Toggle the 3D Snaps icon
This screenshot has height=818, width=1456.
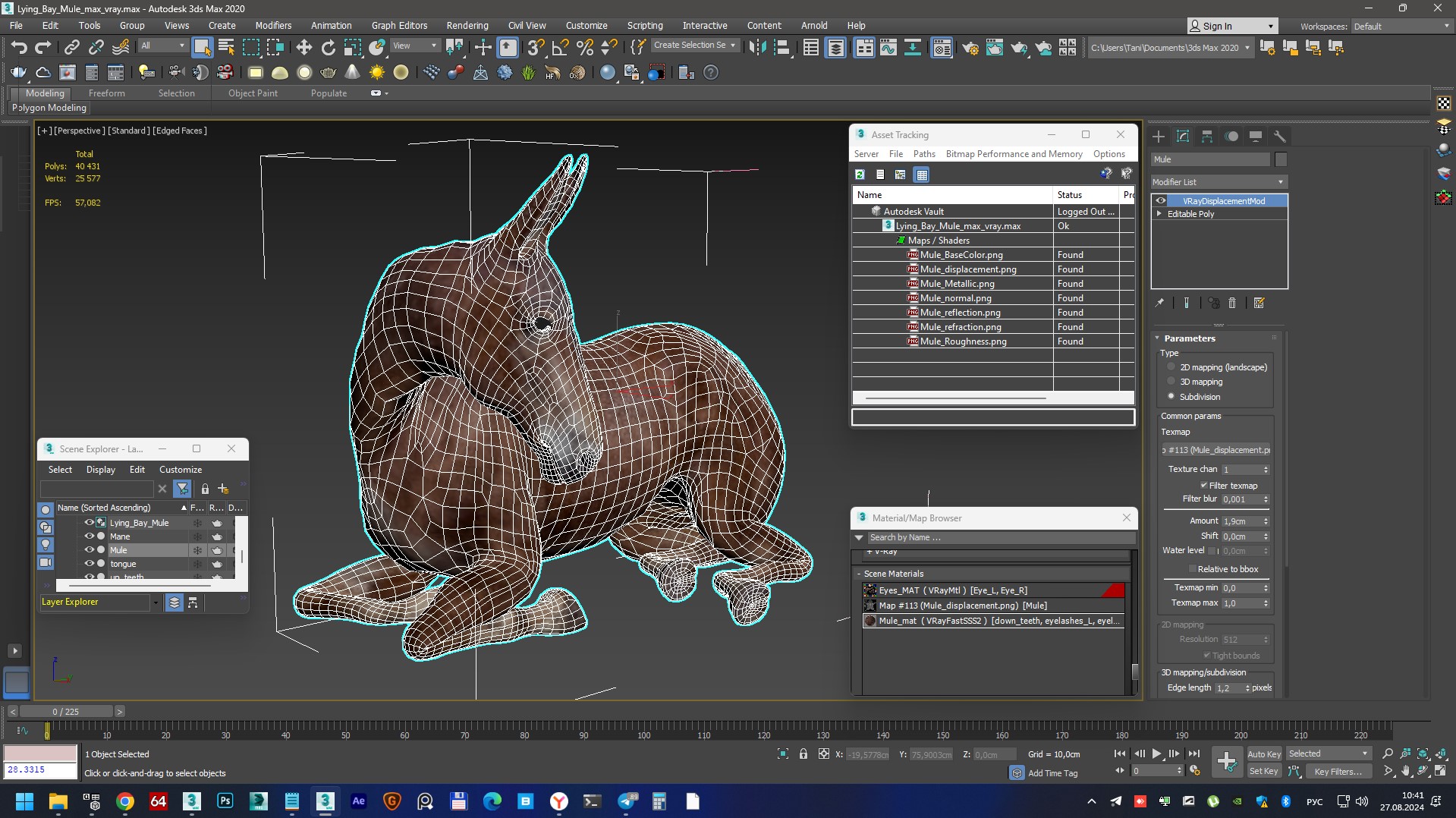[x=536, y=47]
